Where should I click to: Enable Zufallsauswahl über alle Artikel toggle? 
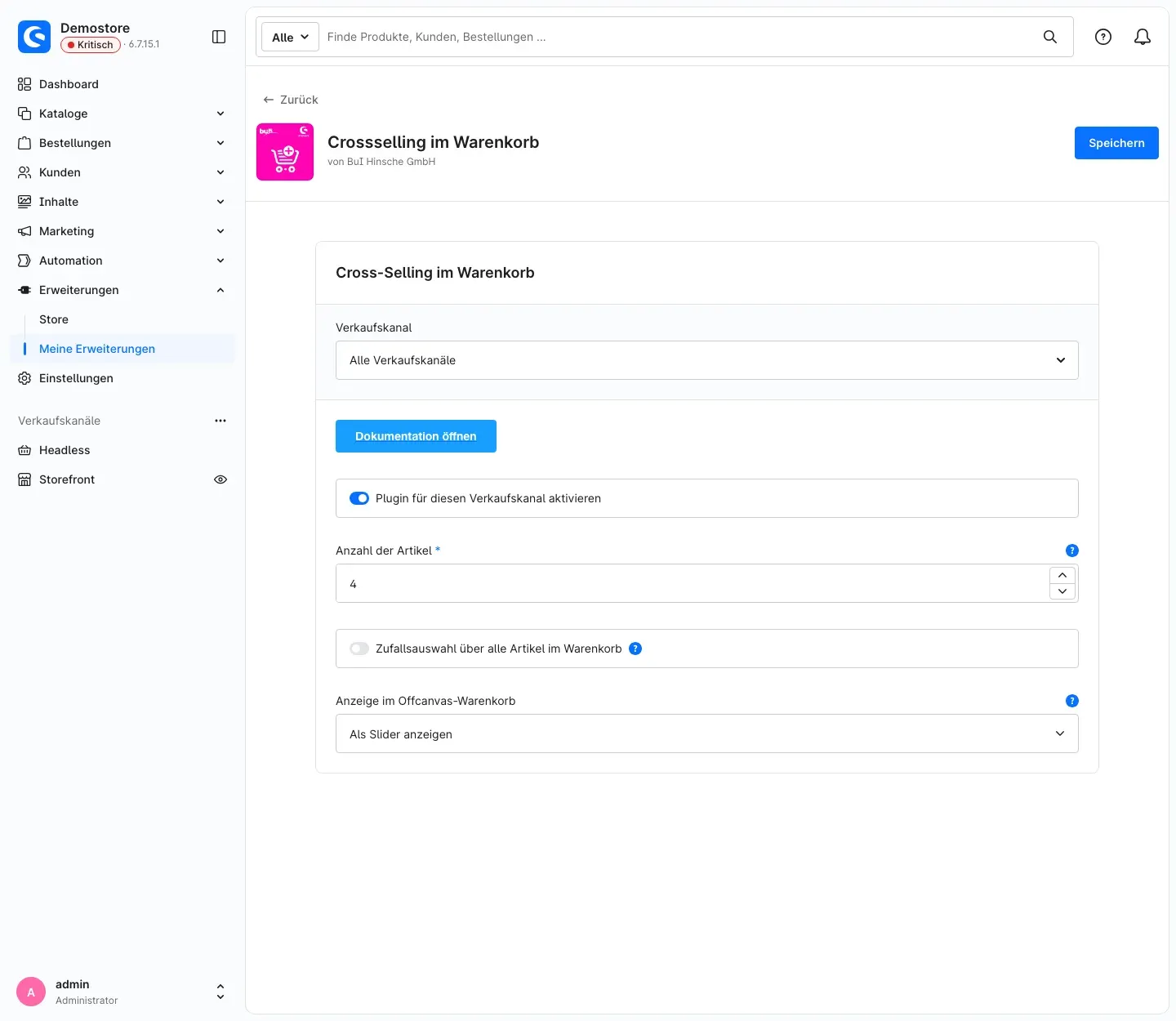click(359, 649)
